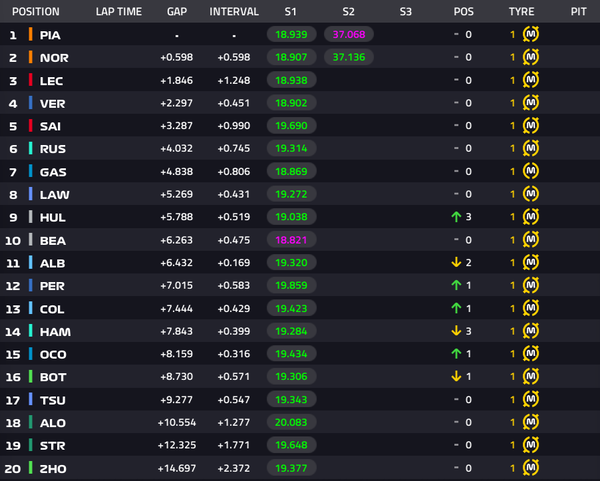Click the green up arrow for COL
The image size is (600, 481).
(456, 308)
